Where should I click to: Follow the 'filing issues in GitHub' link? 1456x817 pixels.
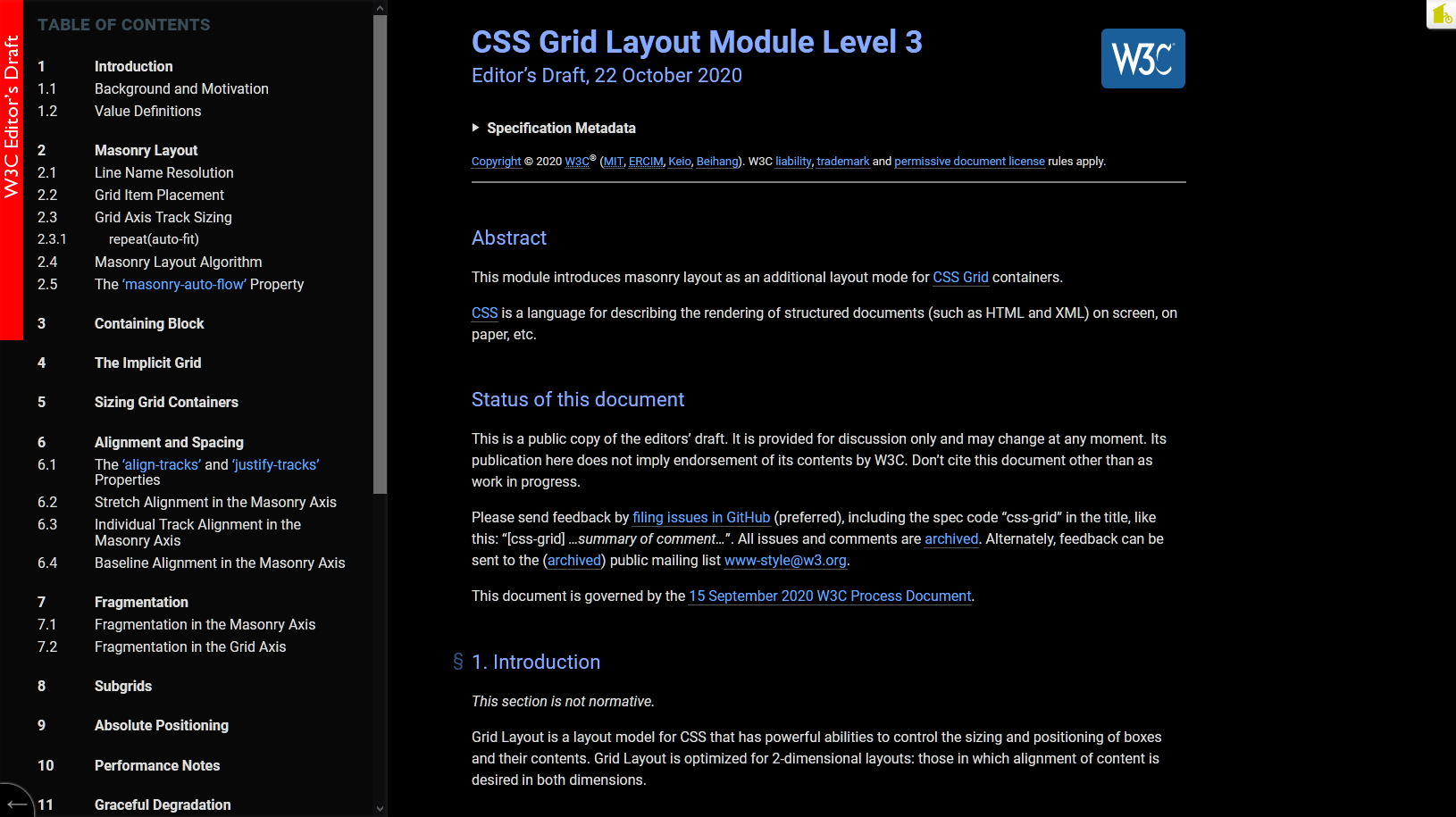700,517
